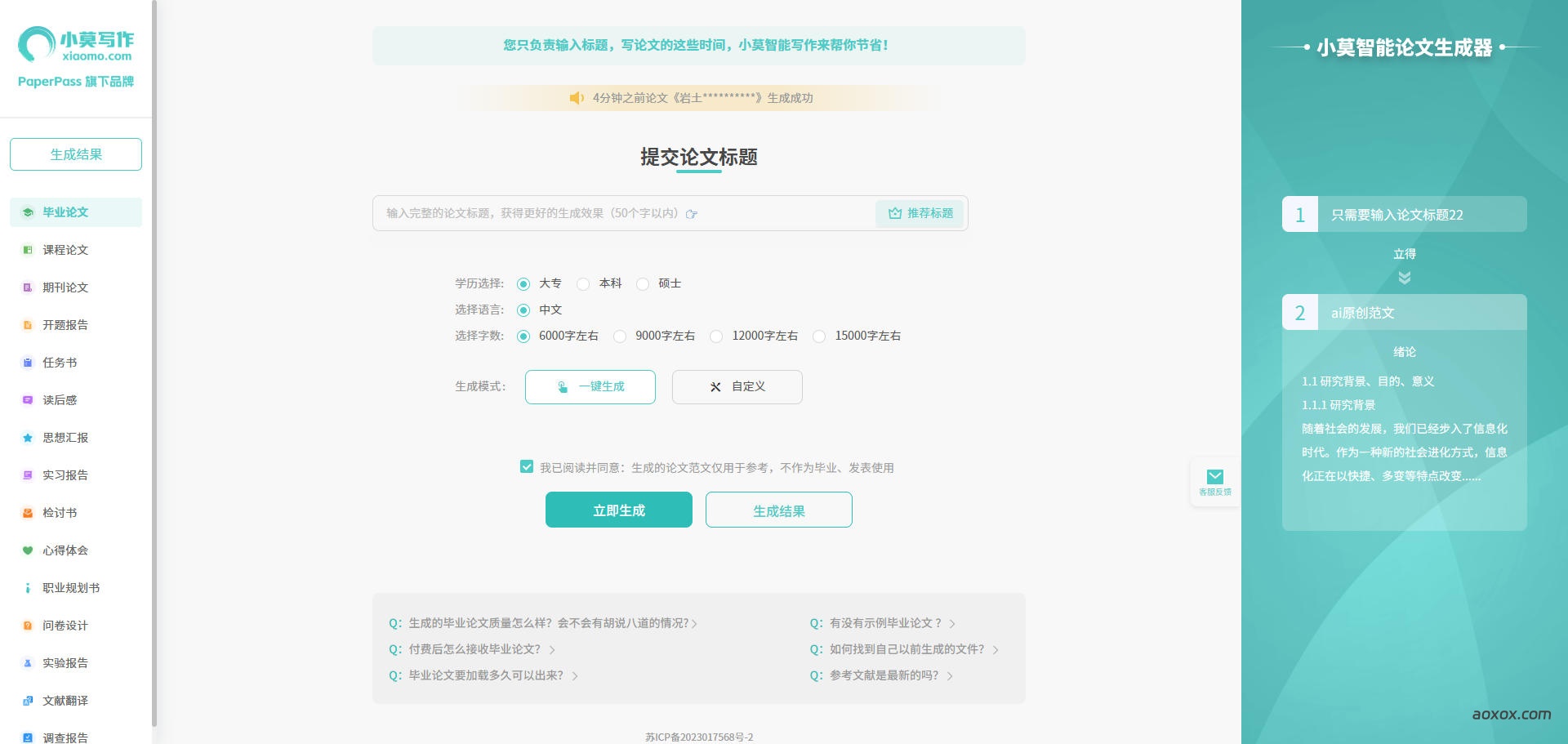Click the star icon beside 思想汇报
Viewport: 1568px width, 744px height.
point(28,438)
